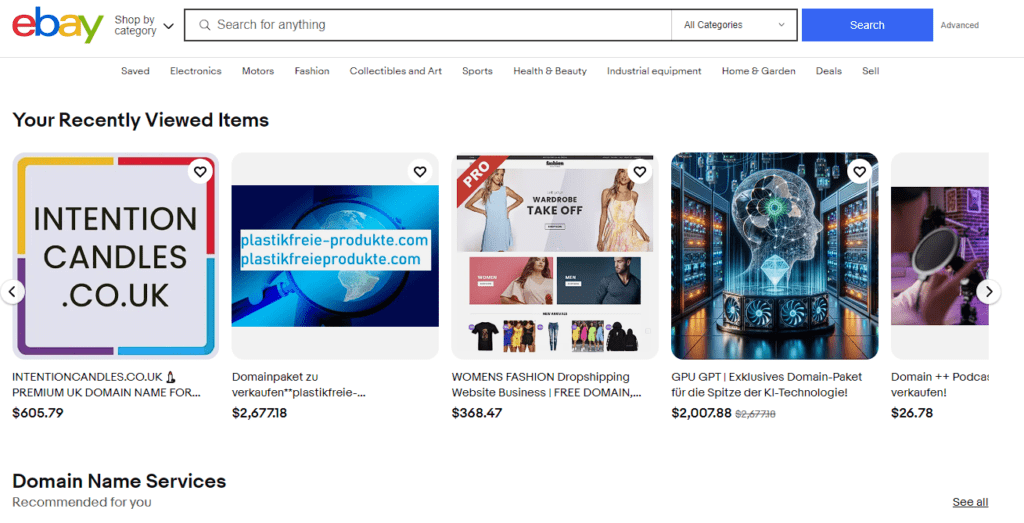Advance carousel with the next arrow

989,291
